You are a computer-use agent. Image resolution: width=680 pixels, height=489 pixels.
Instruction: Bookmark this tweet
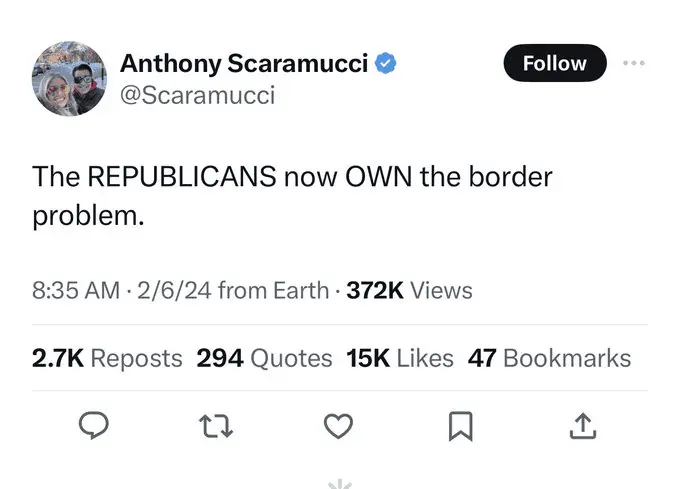(x=460, y=427)
